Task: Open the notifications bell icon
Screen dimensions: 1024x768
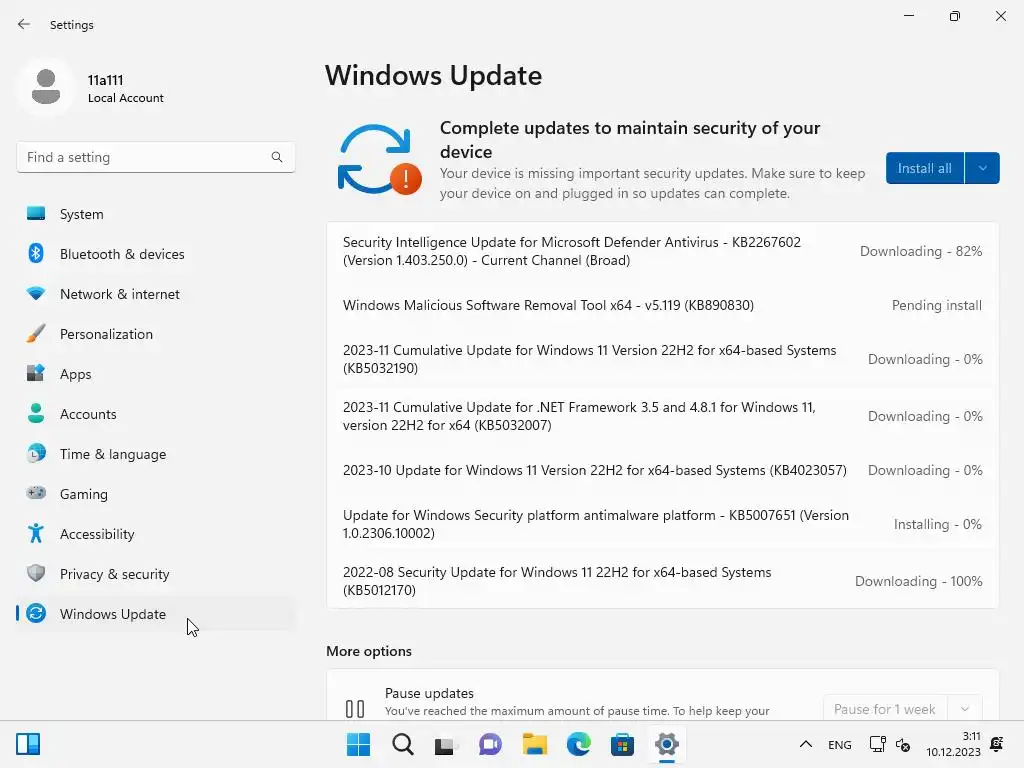Action: pyautogui.click(x=997, y=744)
